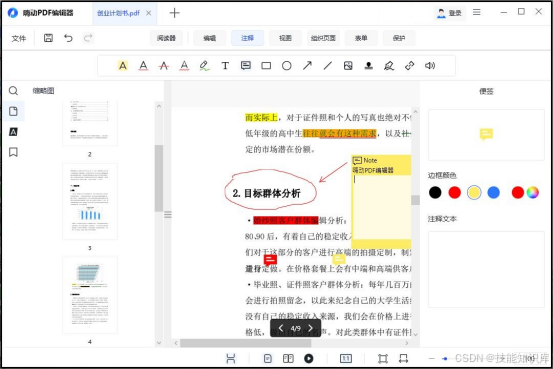Select the Arrow annotation tool
This screenshot has height=369, width=553.
307,66
